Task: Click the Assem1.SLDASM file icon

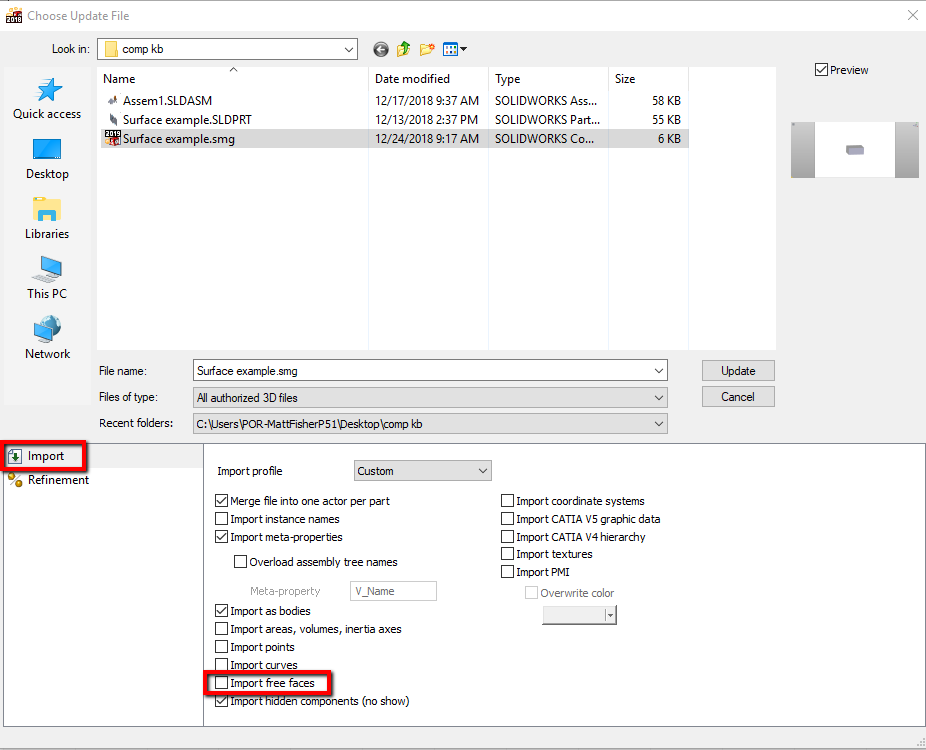Action: pyautogui.click(x=112, y=100)
